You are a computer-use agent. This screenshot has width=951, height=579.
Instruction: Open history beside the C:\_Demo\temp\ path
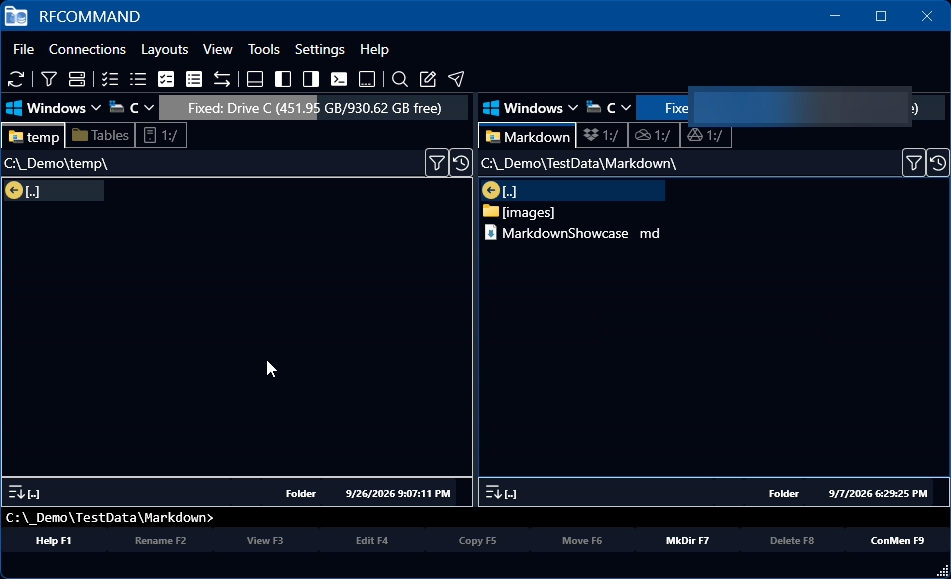[x=461, y=163]
